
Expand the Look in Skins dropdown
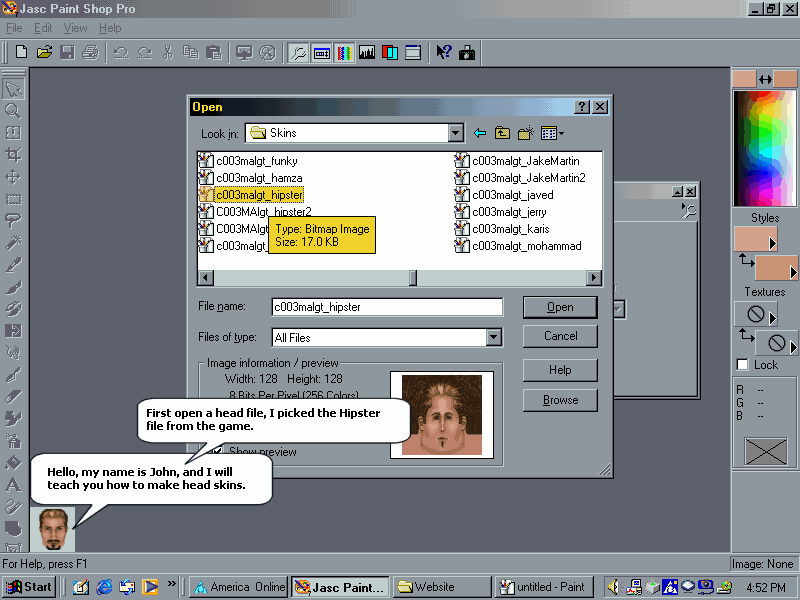coord(456,133)
